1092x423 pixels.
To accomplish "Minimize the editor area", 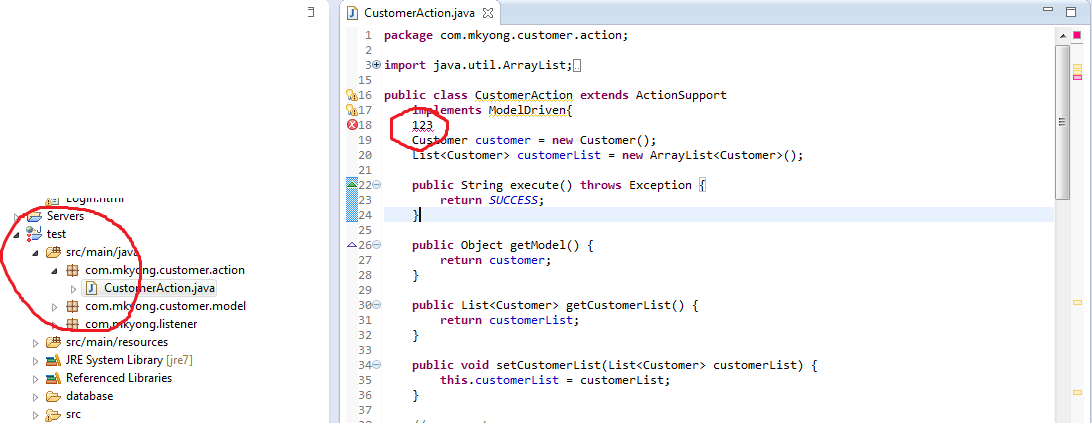I will coord(1049,10).
